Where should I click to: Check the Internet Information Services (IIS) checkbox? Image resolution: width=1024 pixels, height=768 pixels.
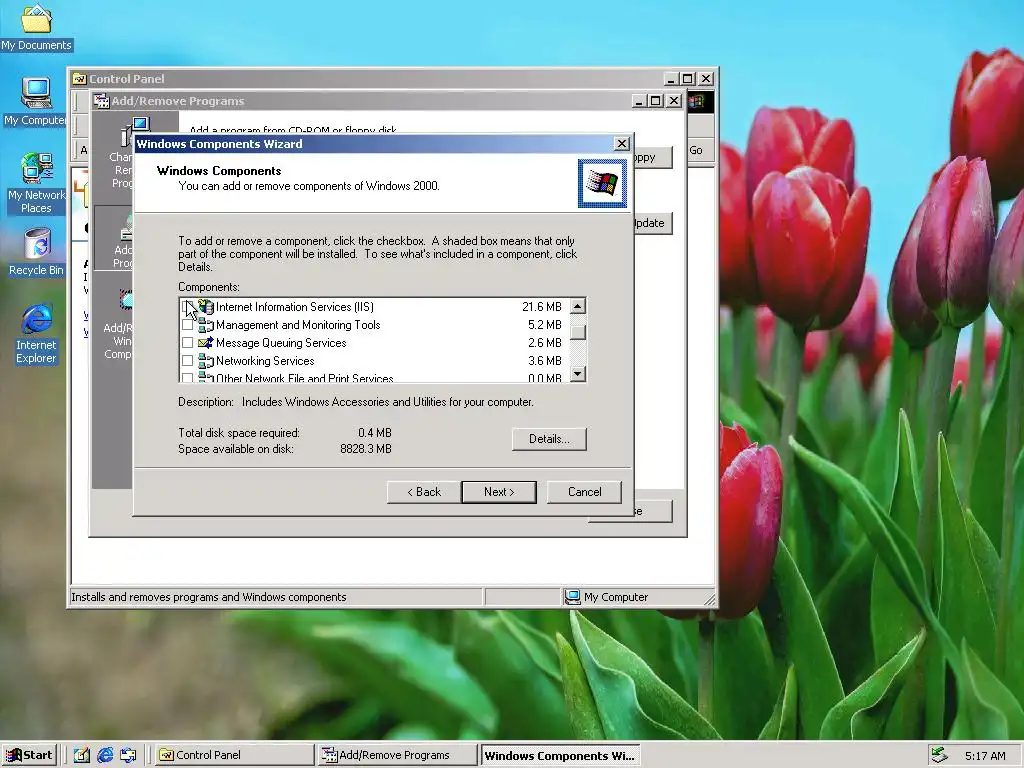coord(187,307)
